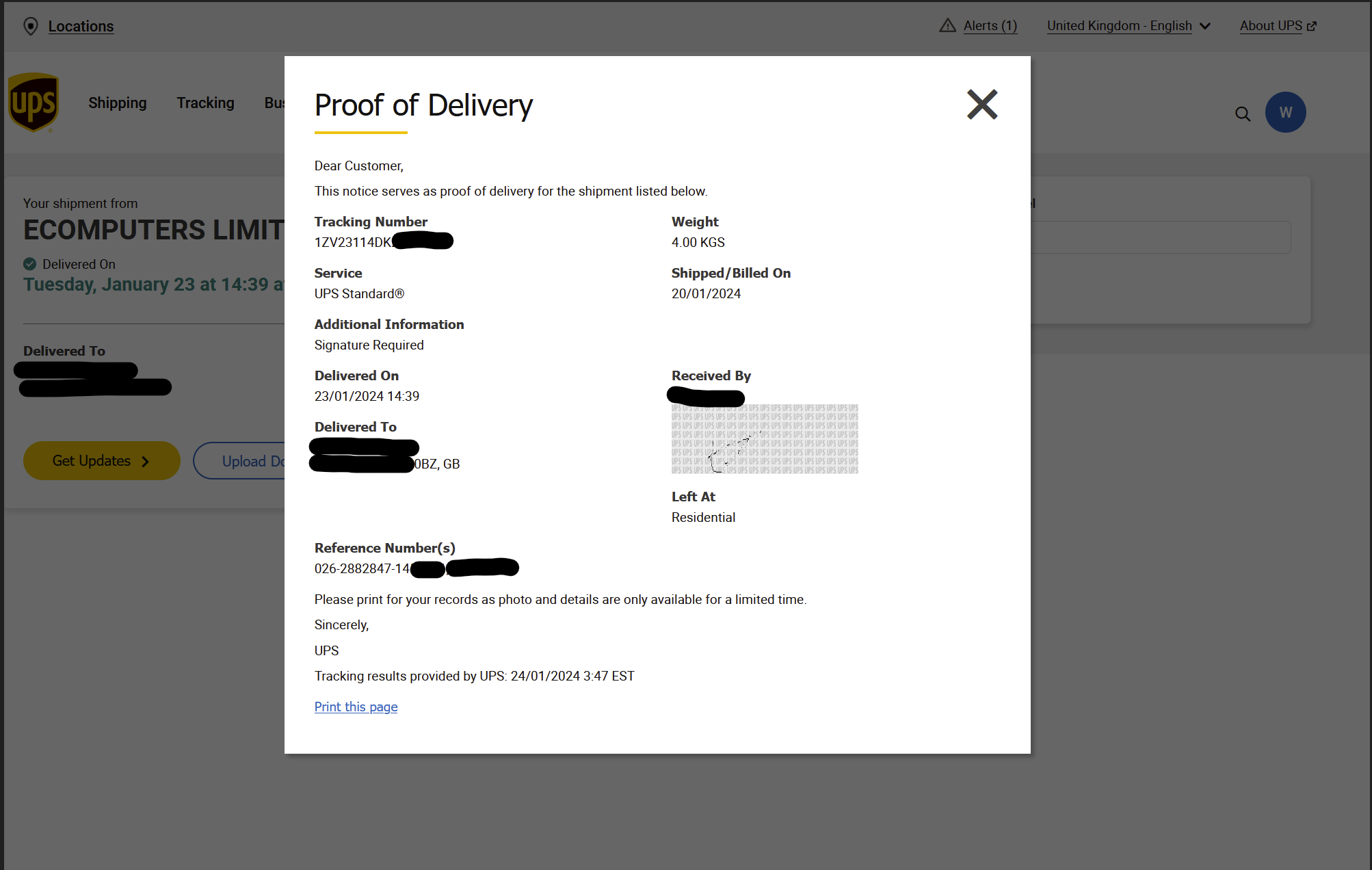Click the Get Updates chevron arrow
The image size is (1372, 870).
pyautogui.click(x=145, y=462)
